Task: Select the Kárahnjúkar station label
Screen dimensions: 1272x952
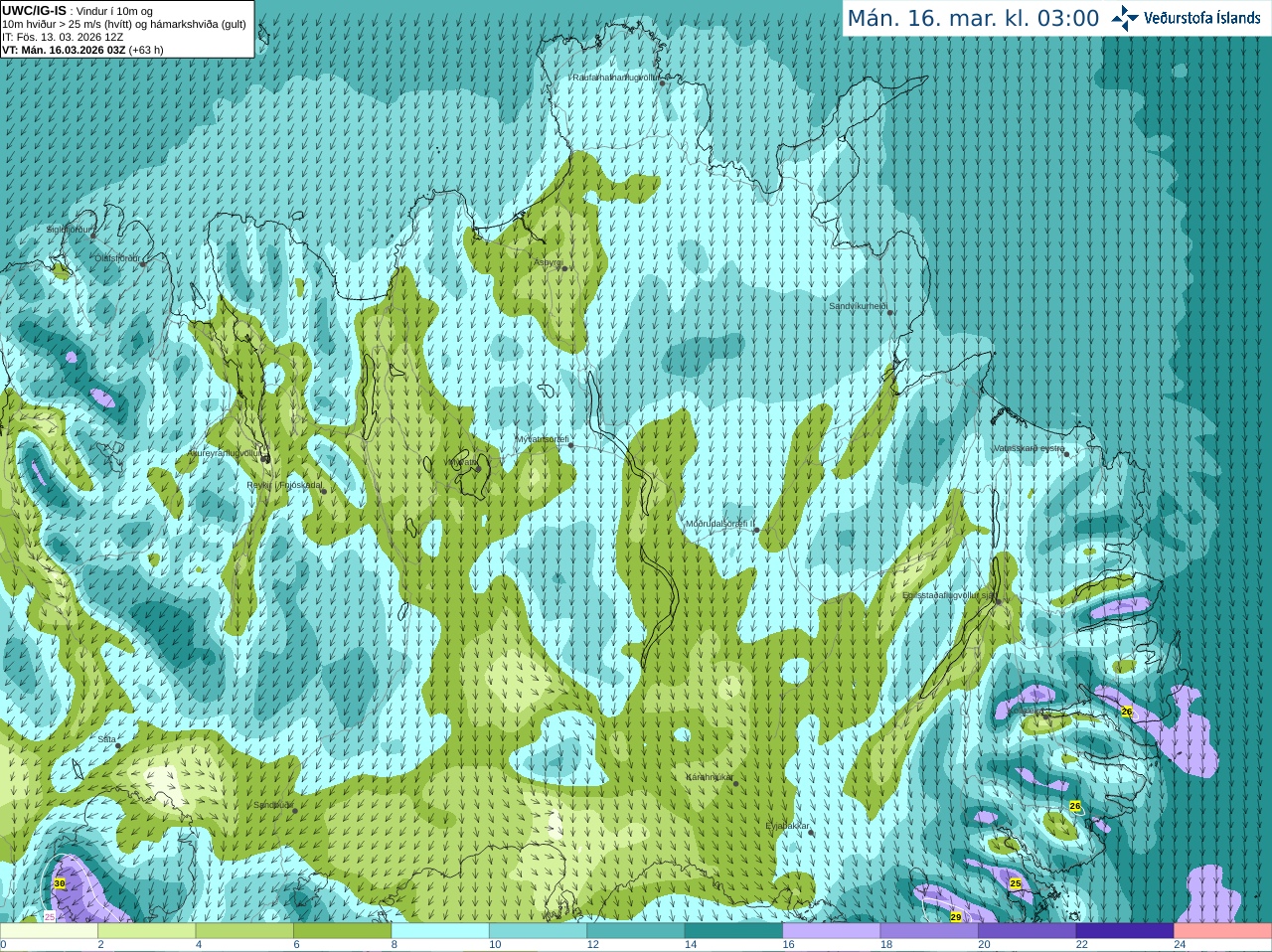Action: 710,777
